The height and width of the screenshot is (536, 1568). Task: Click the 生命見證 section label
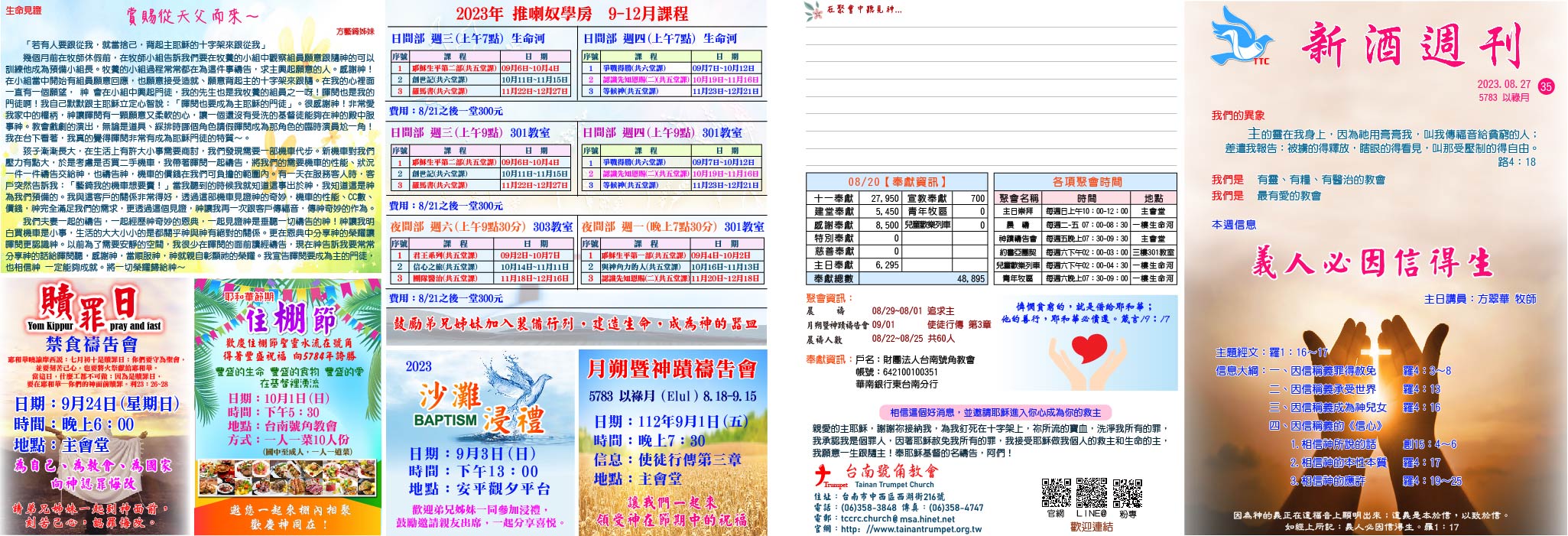coord(23,11)
